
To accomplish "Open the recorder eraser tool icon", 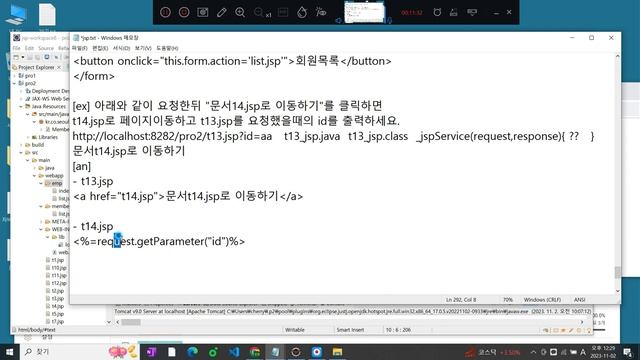I will (453, 13).
